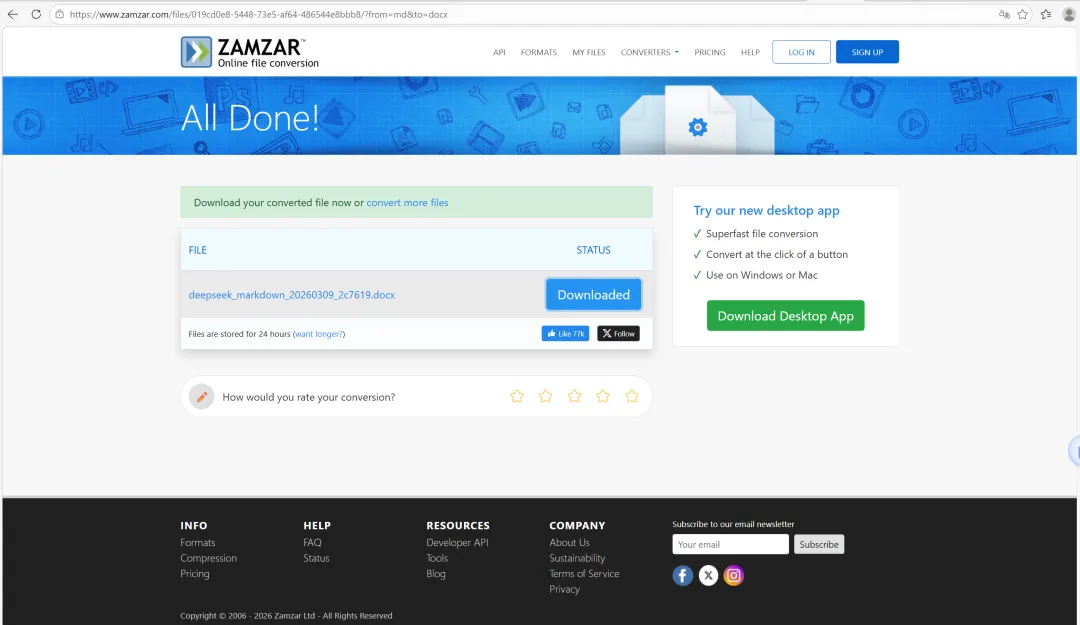Open the Terms of Service link
The width and height of the screenshot is (1080, 625).
tap(584, 573)
